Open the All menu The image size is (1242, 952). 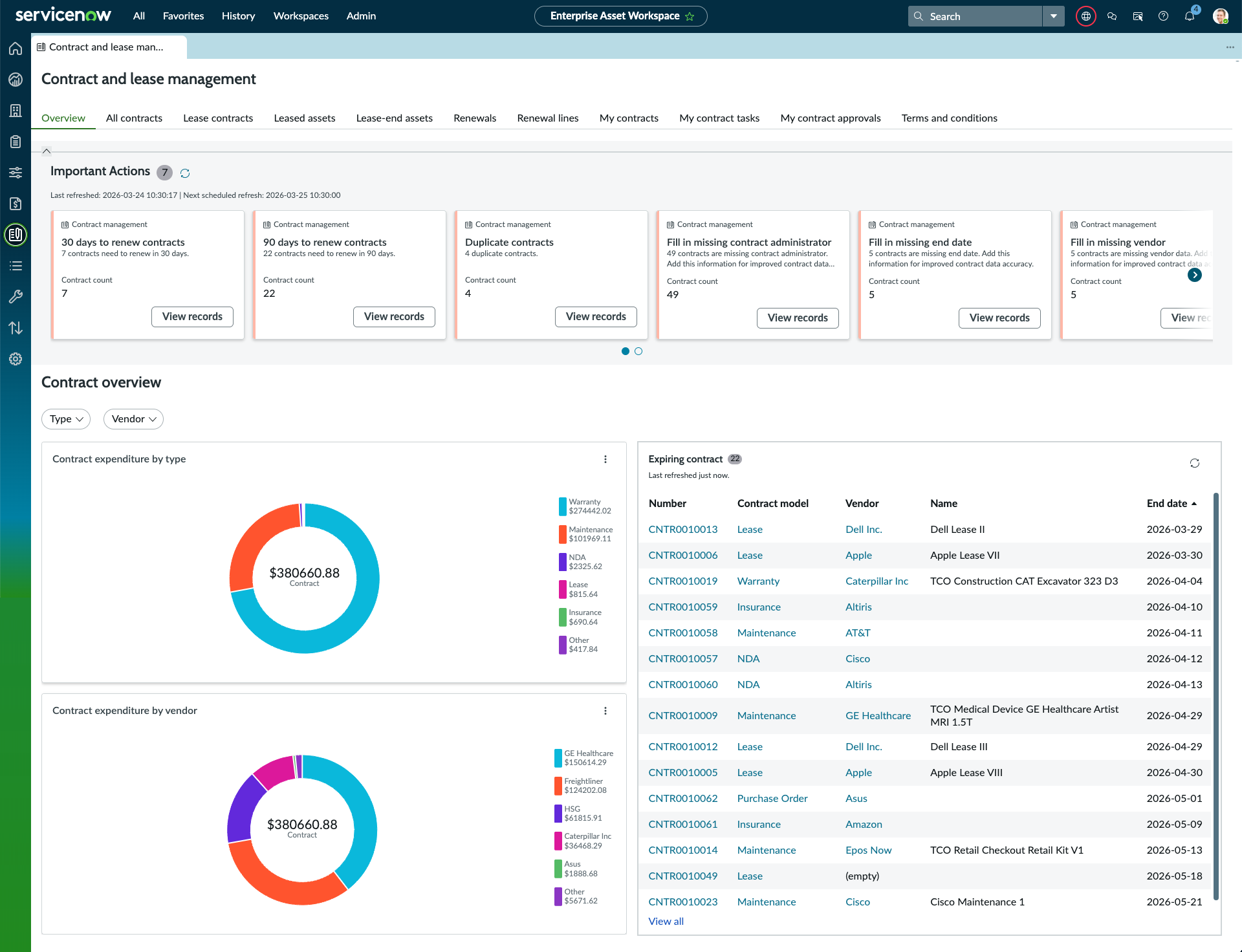click(x=139, y=16)
